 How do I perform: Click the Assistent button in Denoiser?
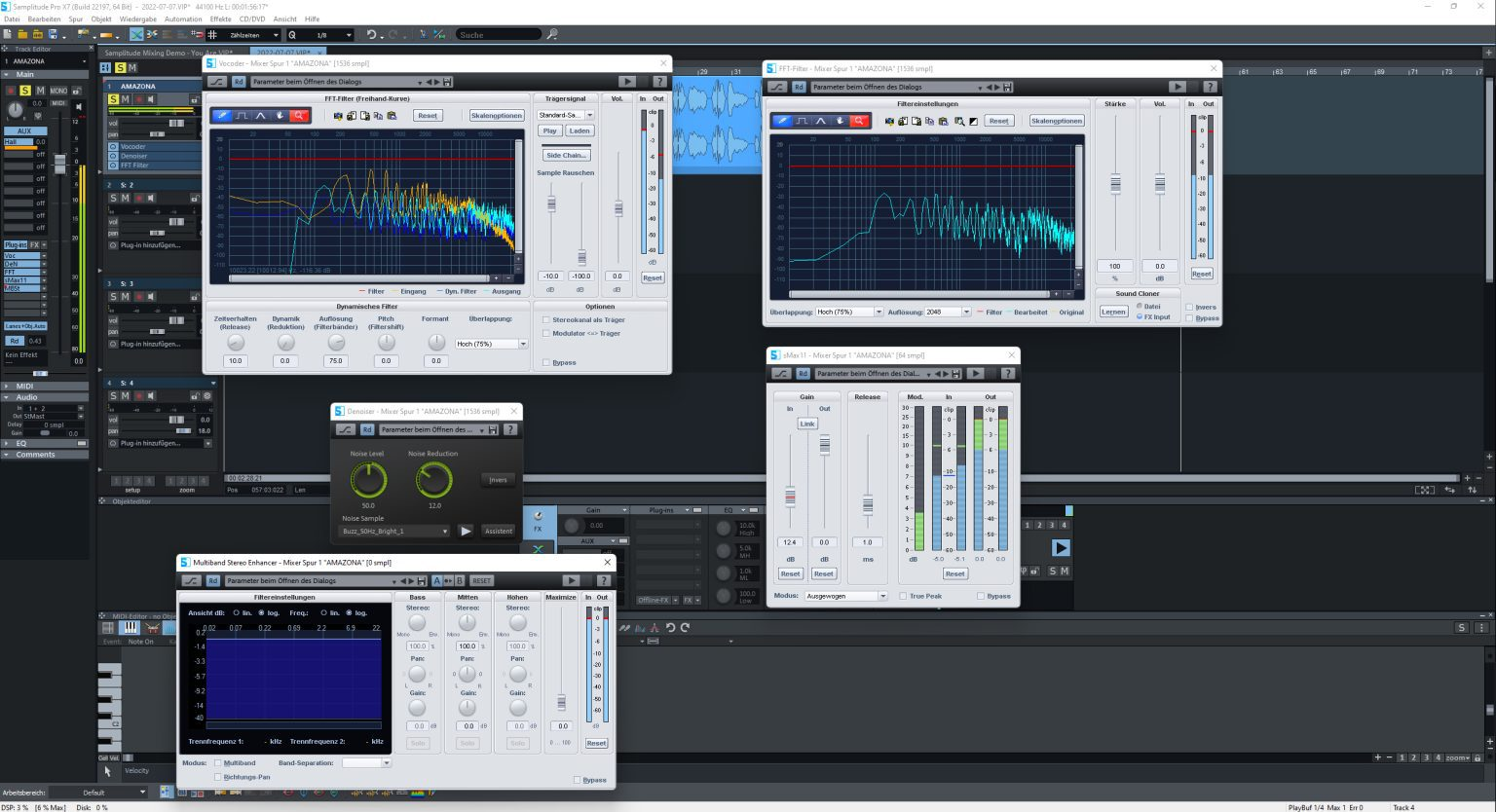pyautogui.click(x=499, y=531)
